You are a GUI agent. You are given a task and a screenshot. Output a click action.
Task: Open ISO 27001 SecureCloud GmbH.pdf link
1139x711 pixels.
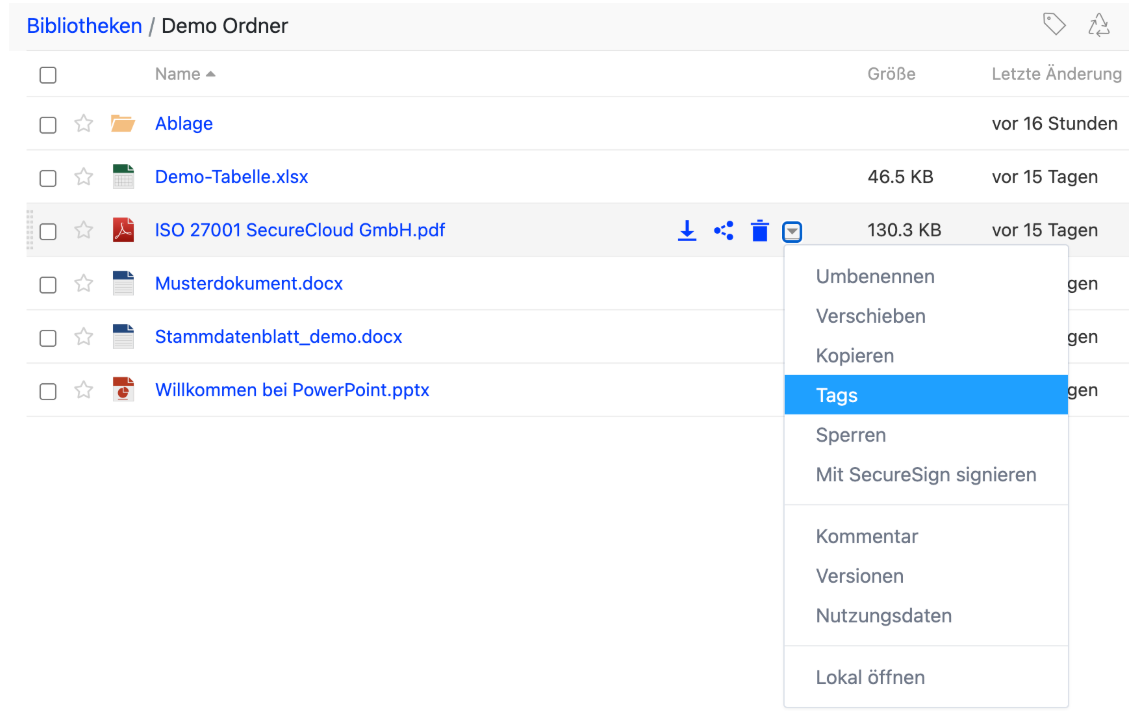300,230
